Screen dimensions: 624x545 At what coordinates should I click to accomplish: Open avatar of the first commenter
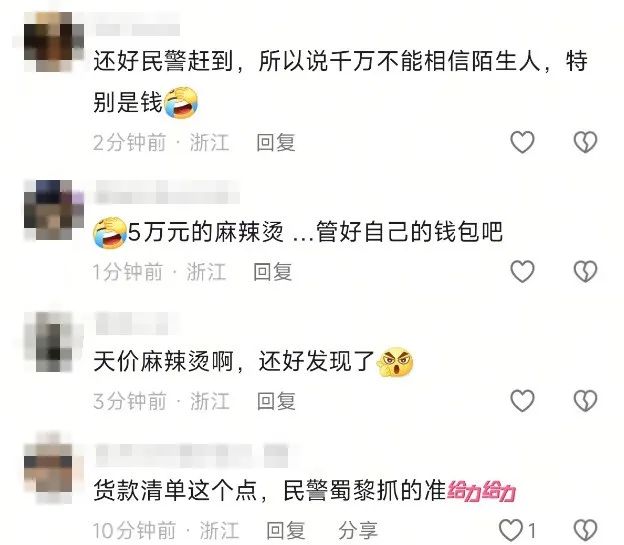click(x=54, y=42)
